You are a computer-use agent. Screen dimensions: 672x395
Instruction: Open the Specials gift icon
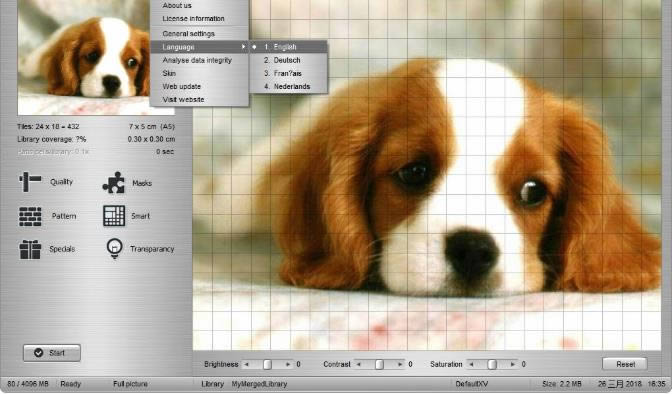click(x=30, y=249)
